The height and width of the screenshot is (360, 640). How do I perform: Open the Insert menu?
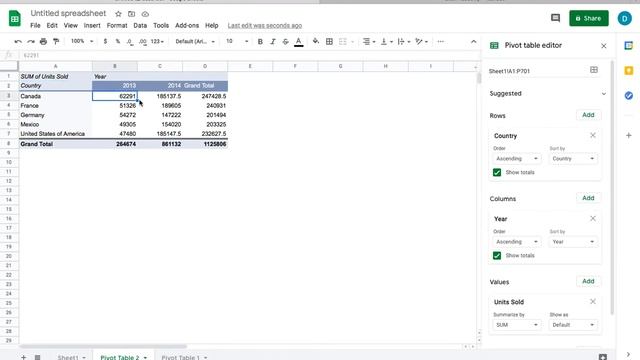tap(92, 25)
